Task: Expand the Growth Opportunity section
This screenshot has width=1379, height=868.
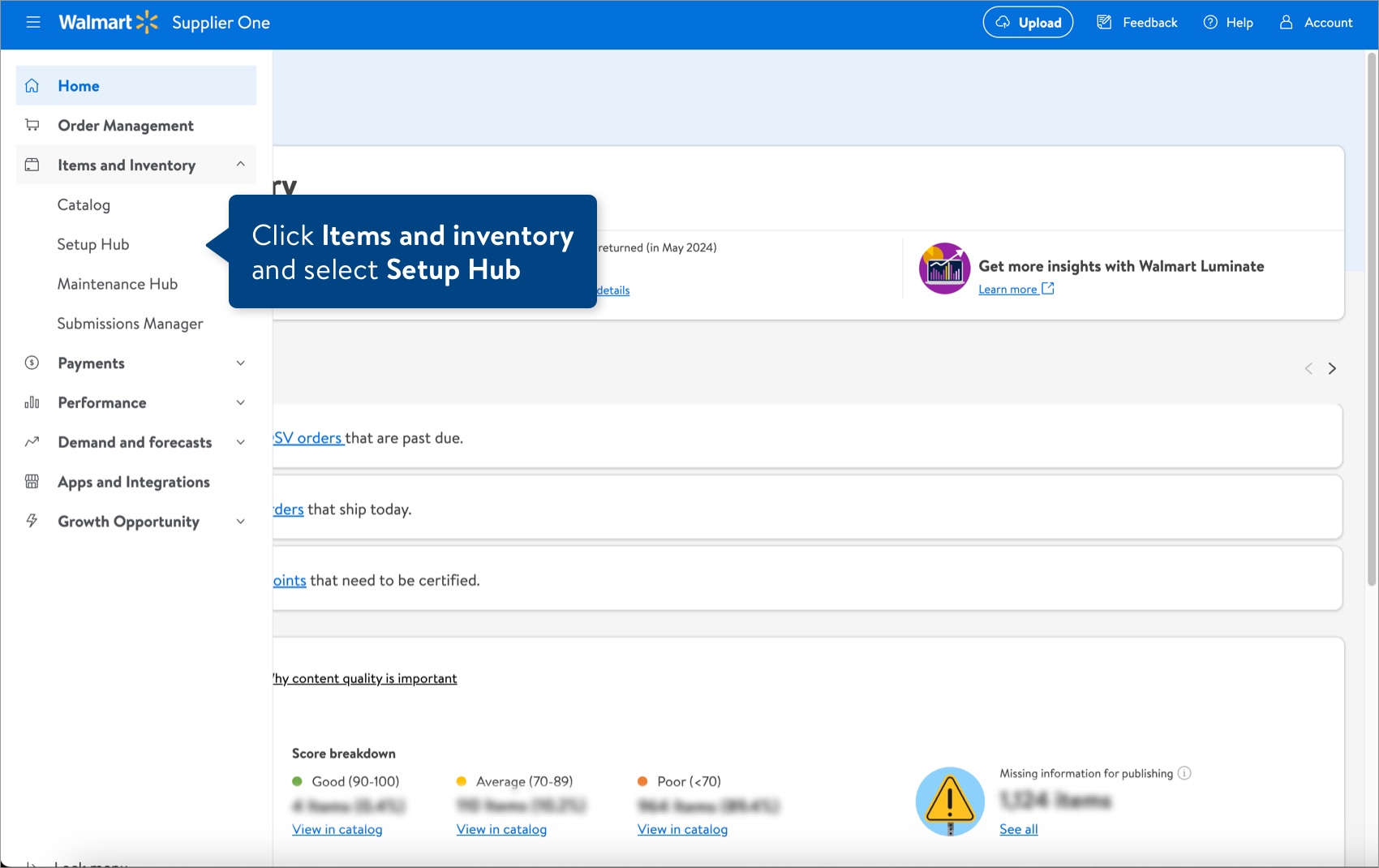Action: pyautogui.click(x=240, y=521)
